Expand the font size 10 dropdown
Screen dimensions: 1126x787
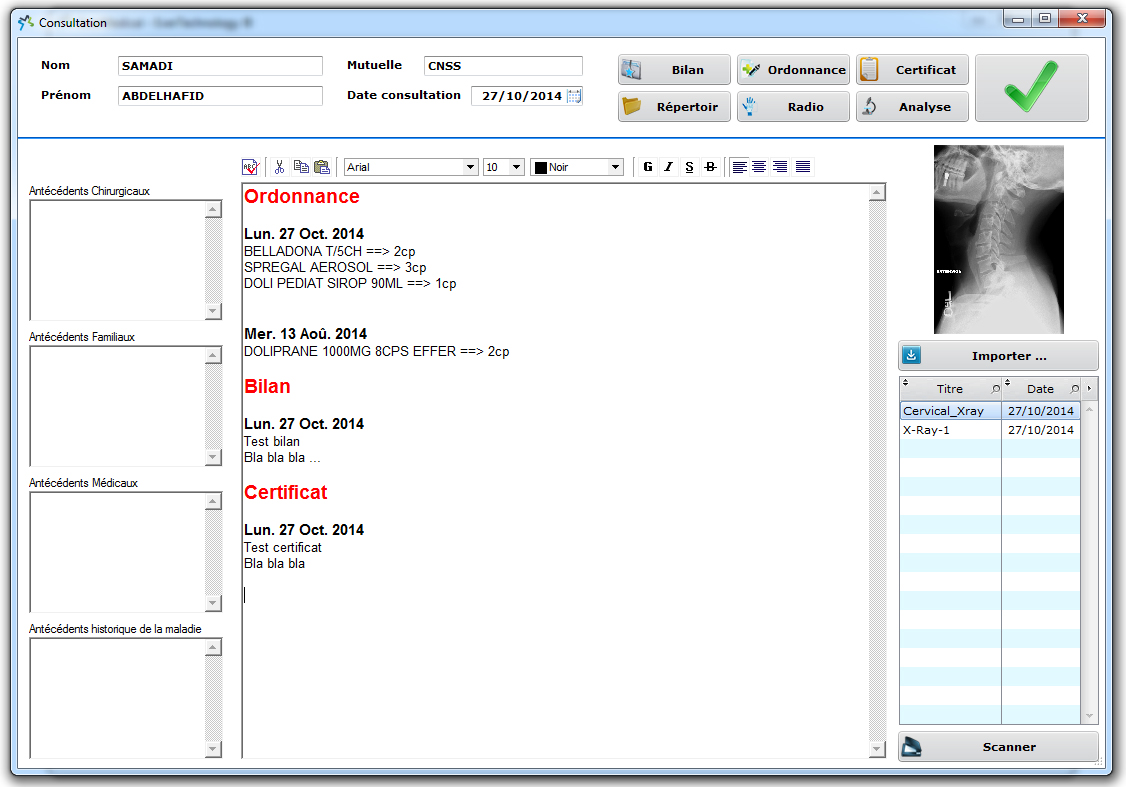(x=503, y=167)
